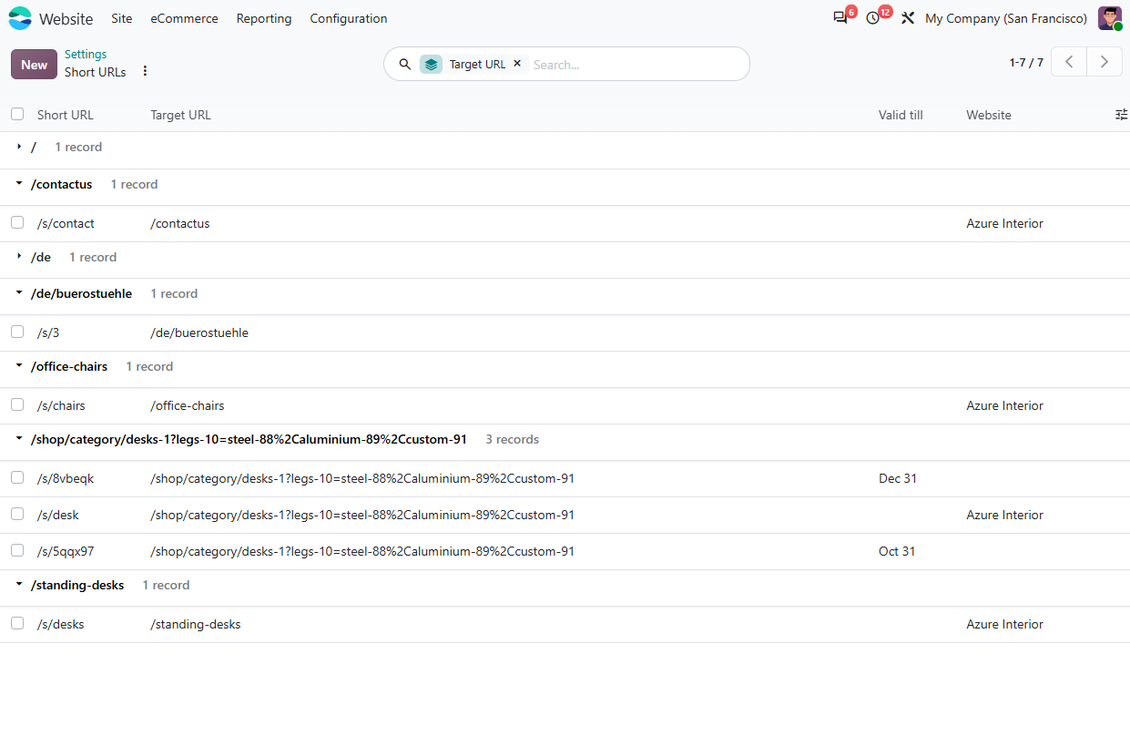Screen dimensions: 1130x736
Task: Click the Website app name in navbar
Action: 66,19
